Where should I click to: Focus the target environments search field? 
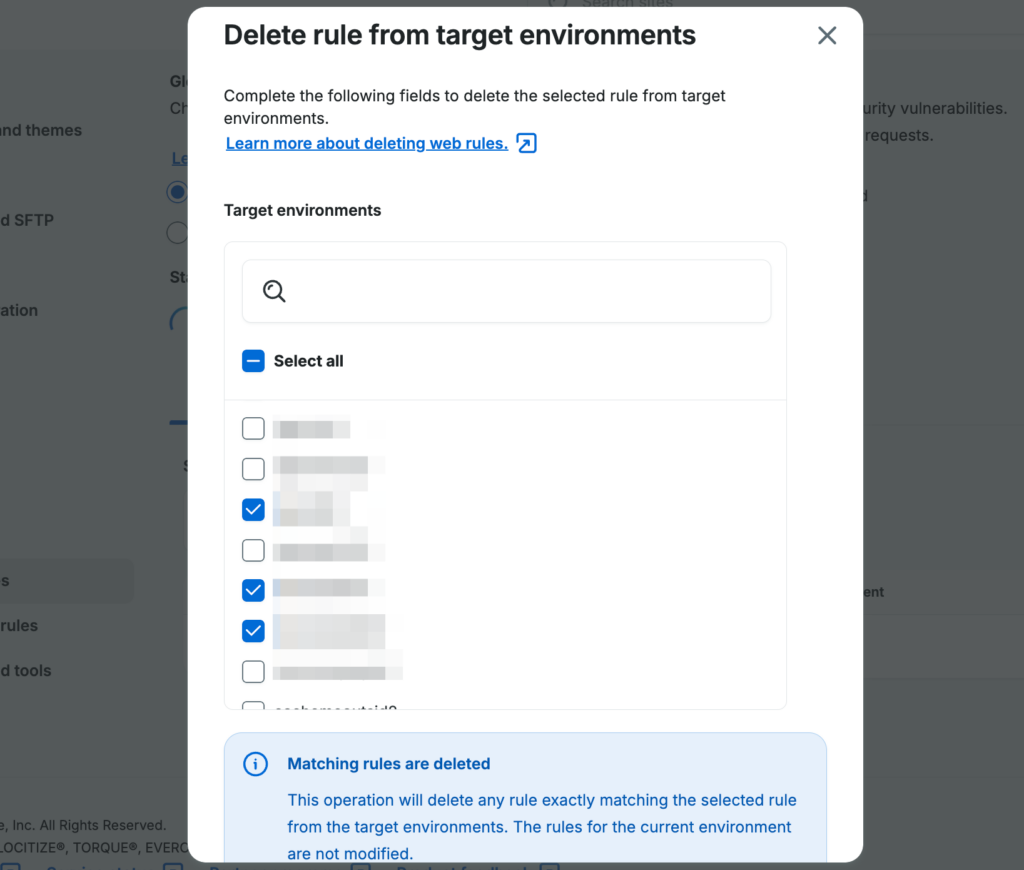point(520,291)
